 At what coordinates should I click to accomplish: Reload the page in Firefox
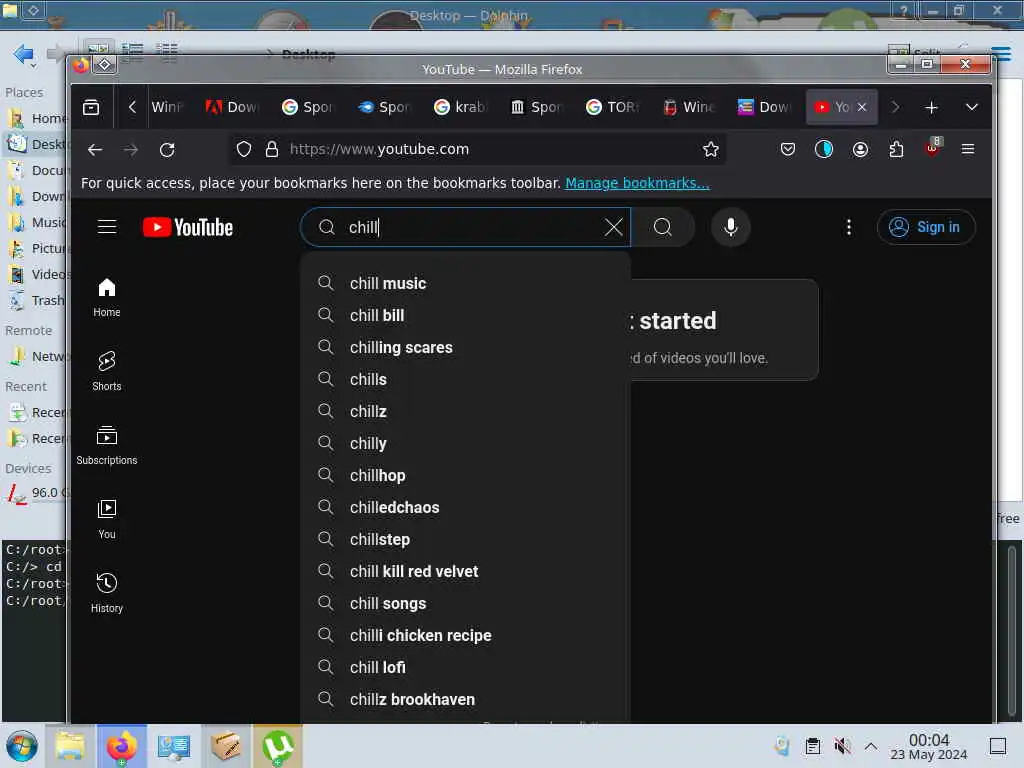click(x=167, y=150)
